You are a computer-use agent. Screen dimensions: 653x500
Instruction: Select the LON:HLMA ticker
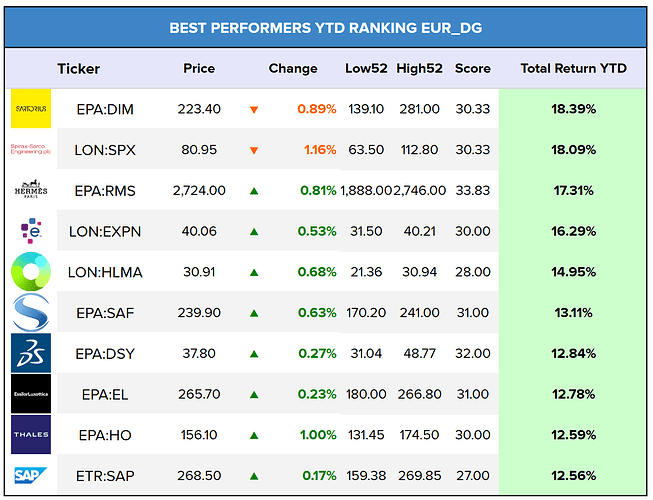tap(105, 272)
